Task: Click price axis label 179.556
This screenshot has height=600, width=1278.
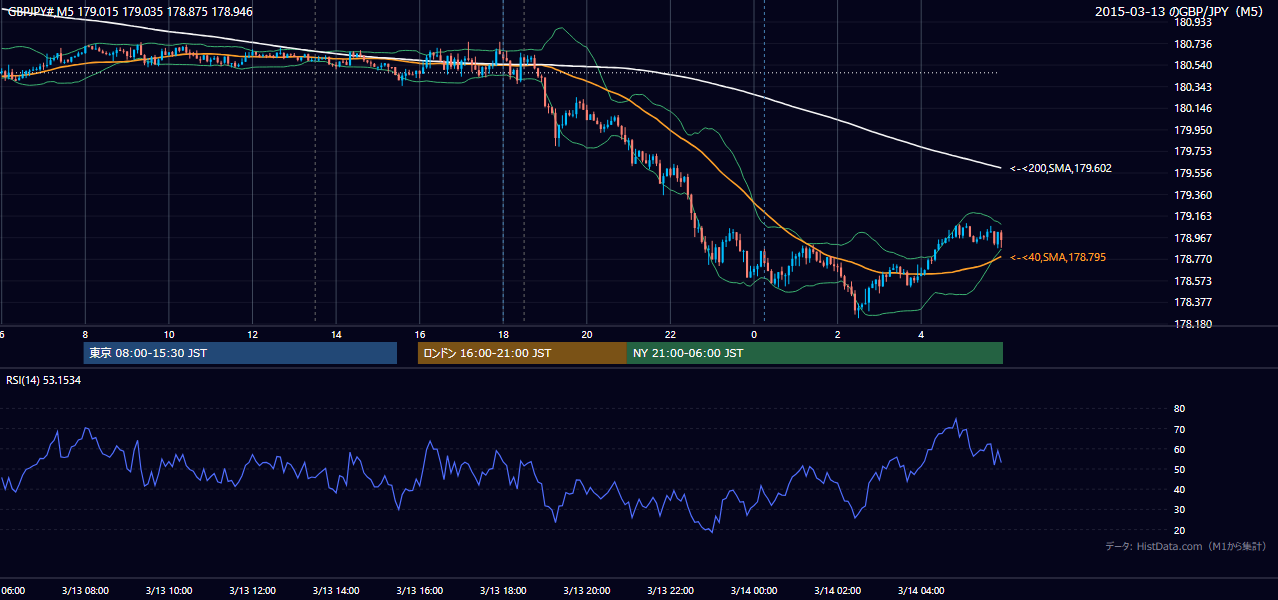Action: [1193, 173]
